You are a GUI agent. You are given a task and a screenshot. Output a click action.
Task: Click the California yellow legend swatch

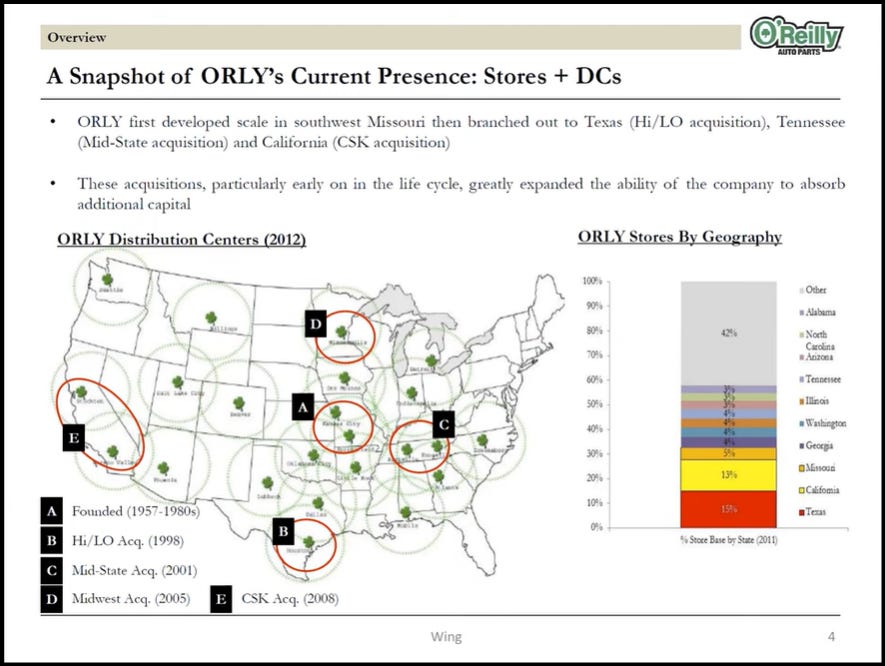click(801, 490)
